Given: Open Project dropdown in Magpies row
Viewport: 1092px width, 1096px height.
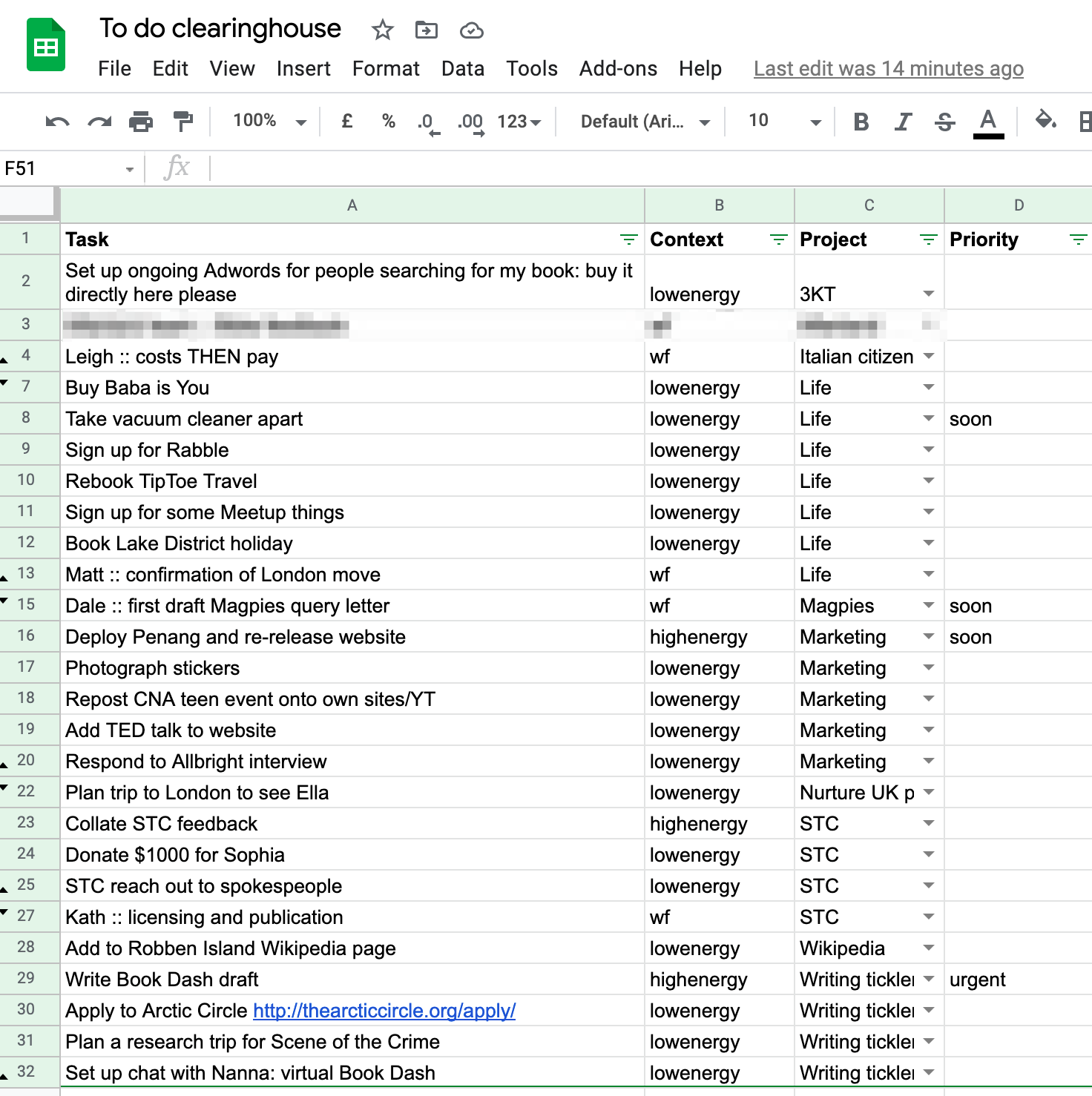Looking at the screenshot, I should click(928, 606).
